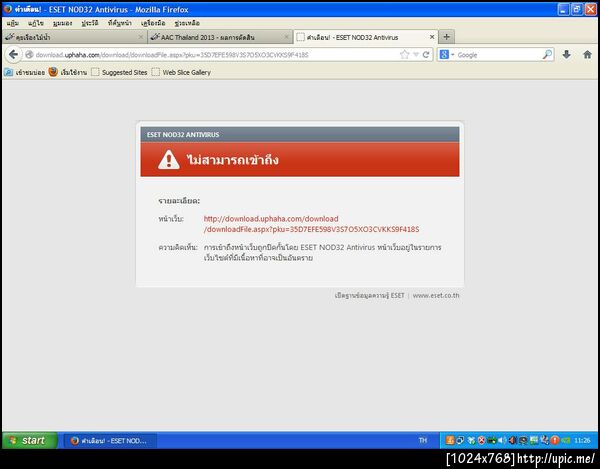Open the เครื่องมือ (Tools) menu
Viewport: 600px width, 469px height.
click(153, 23)
